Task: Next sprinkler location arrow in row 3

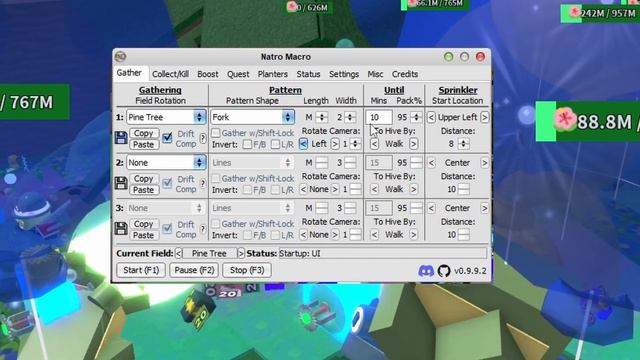Action: click(484, 208)
